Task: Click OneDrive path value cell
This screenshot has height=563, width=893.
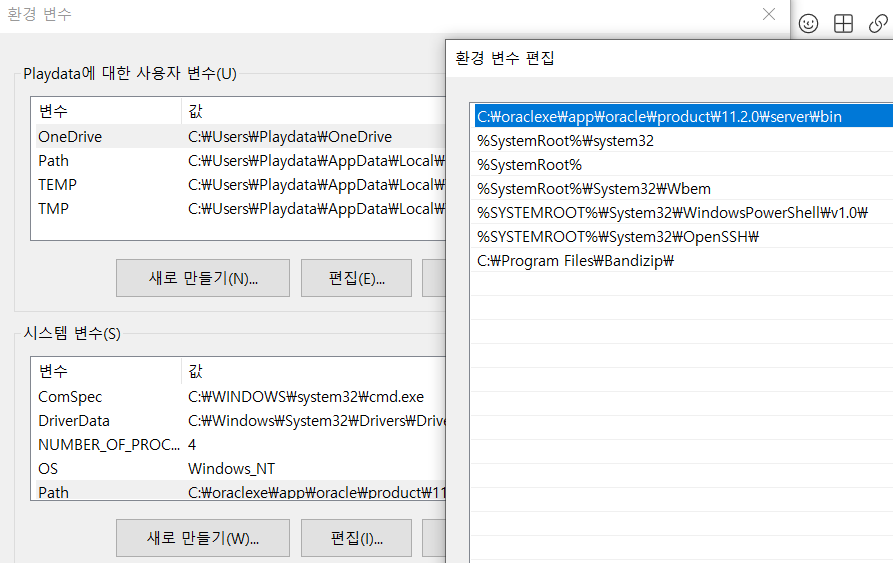Action: 290,137
